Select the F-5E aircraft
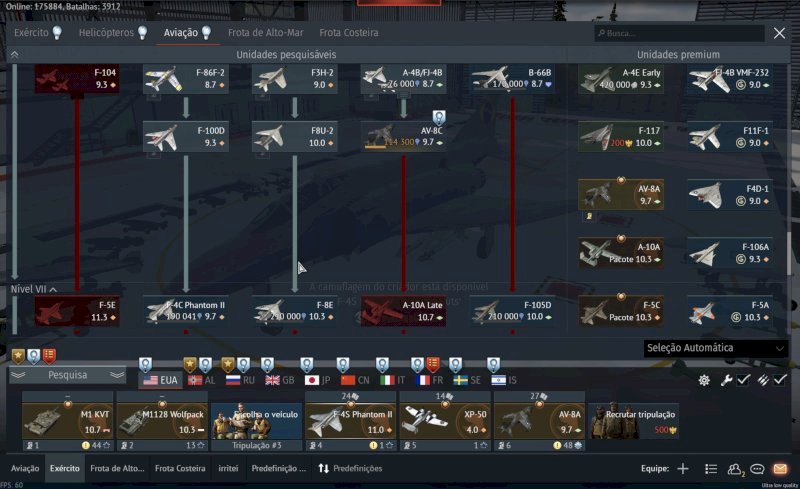The height and width of the screenshot is (489, 800). (x=77, y=311)
